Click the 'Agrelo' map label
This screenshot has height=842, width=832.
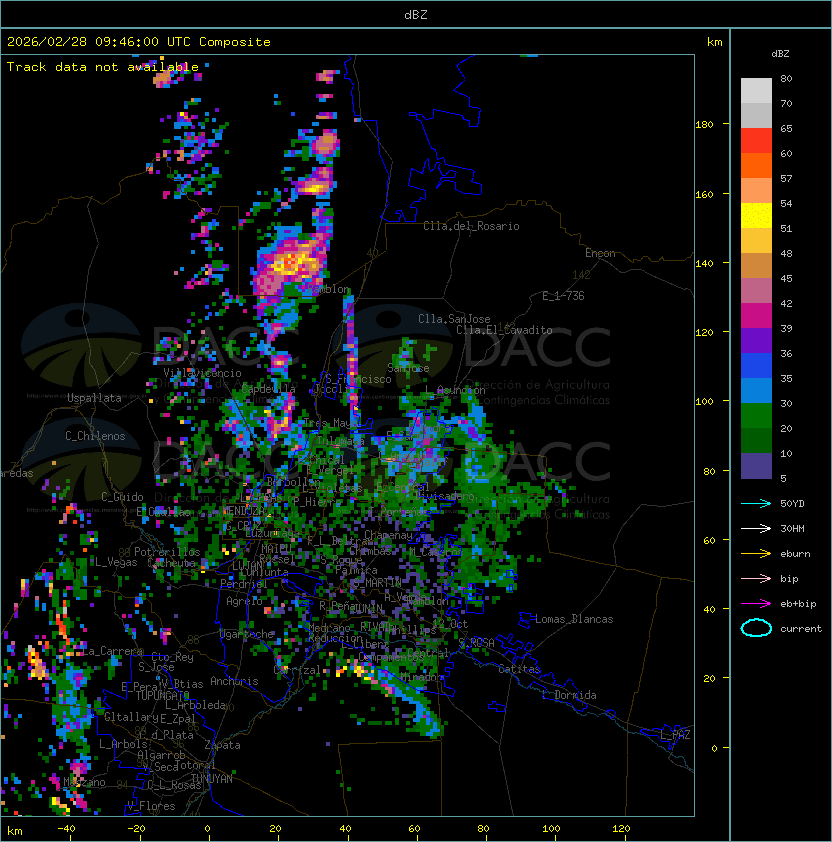pos(244,601)
